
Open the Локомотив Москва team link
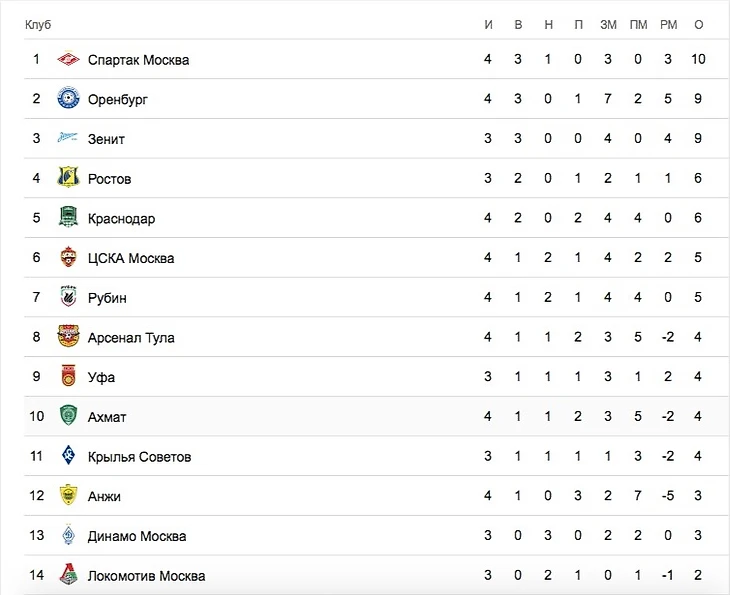pos(146,576)
